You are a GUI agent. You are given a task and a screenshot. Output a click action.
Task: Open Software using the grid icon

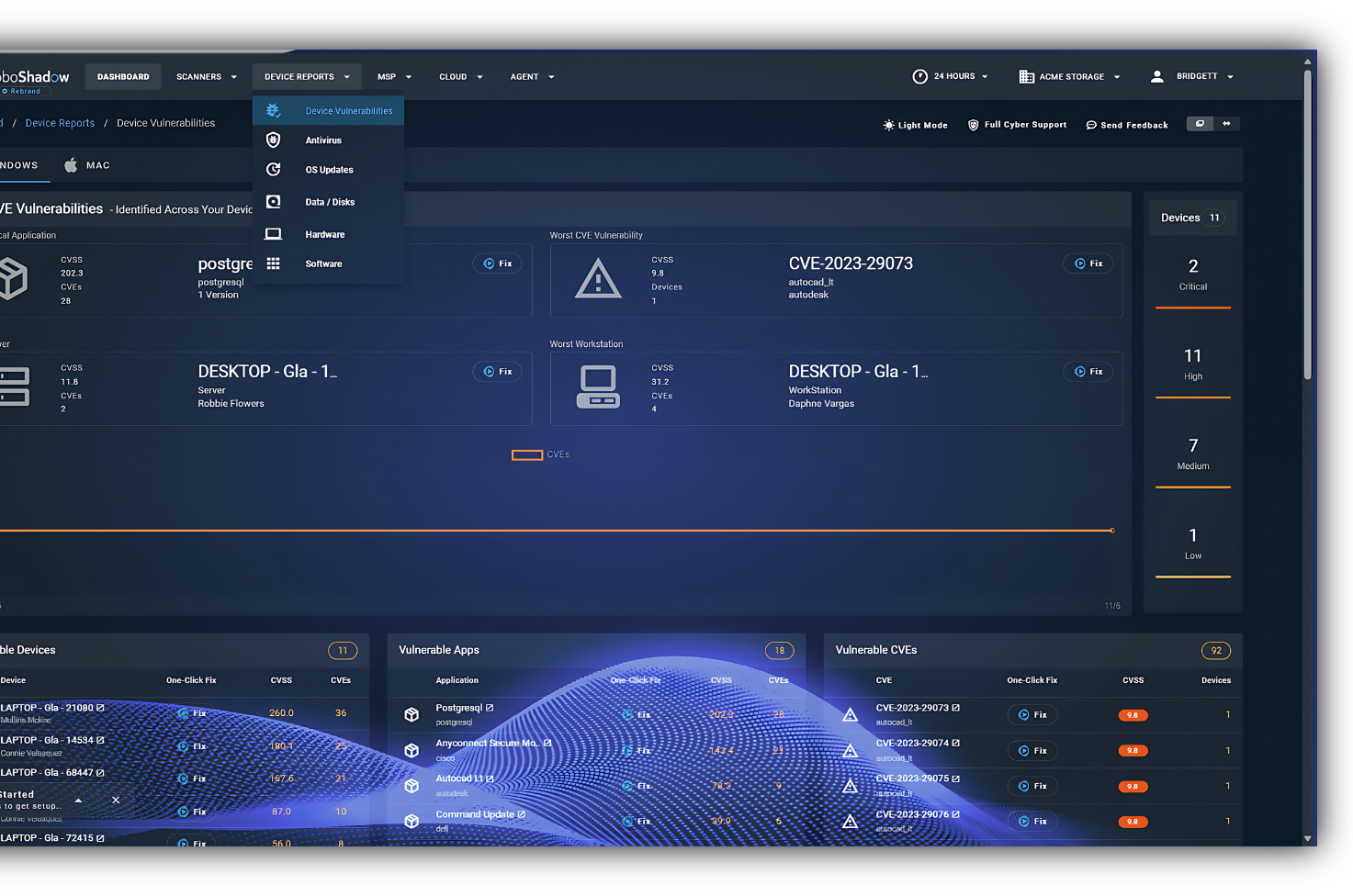click(273, 263)
